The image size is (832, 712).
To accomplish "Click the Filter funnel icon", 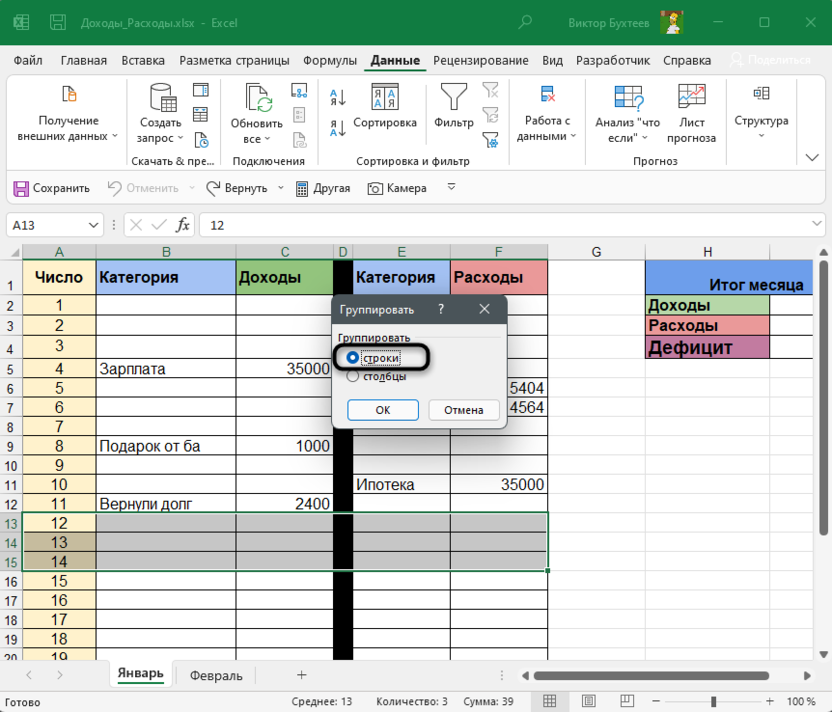I will pyautogui.click(x=454, y=98).
